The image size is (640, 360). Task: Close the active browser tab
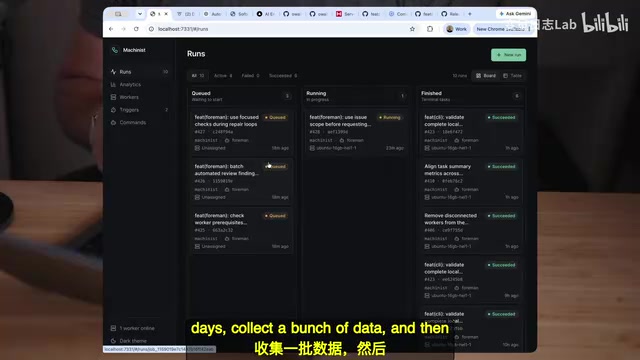[x=166, y=14]
